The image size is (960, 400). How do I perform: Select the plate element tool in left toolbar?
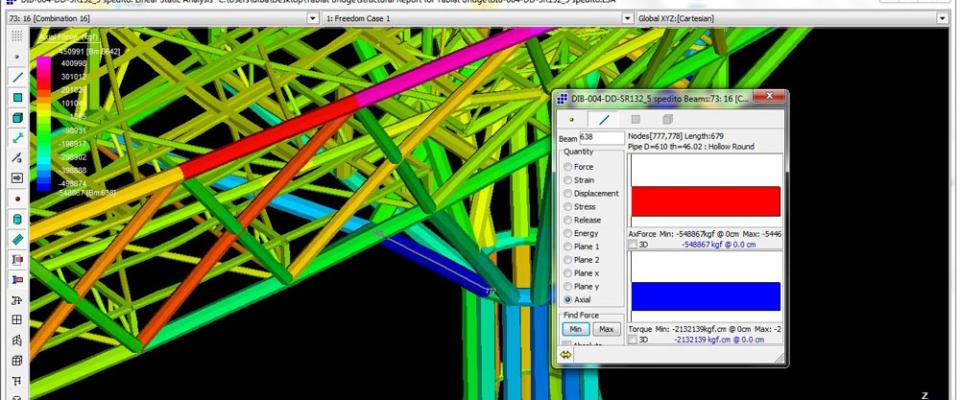[17, 97]
